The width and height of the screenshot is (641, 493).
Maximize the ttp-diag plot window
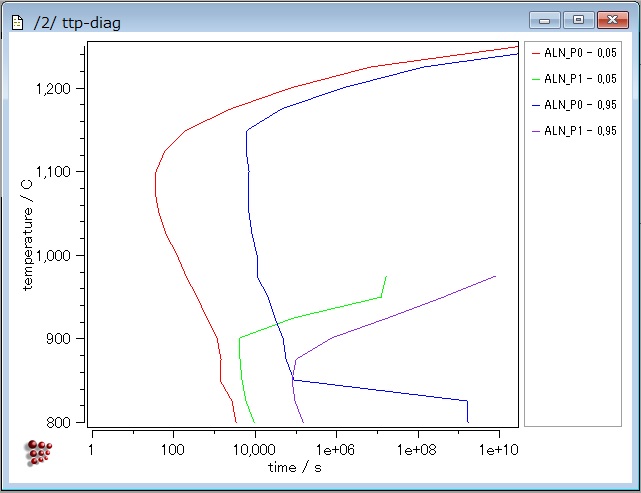point(577,20)
